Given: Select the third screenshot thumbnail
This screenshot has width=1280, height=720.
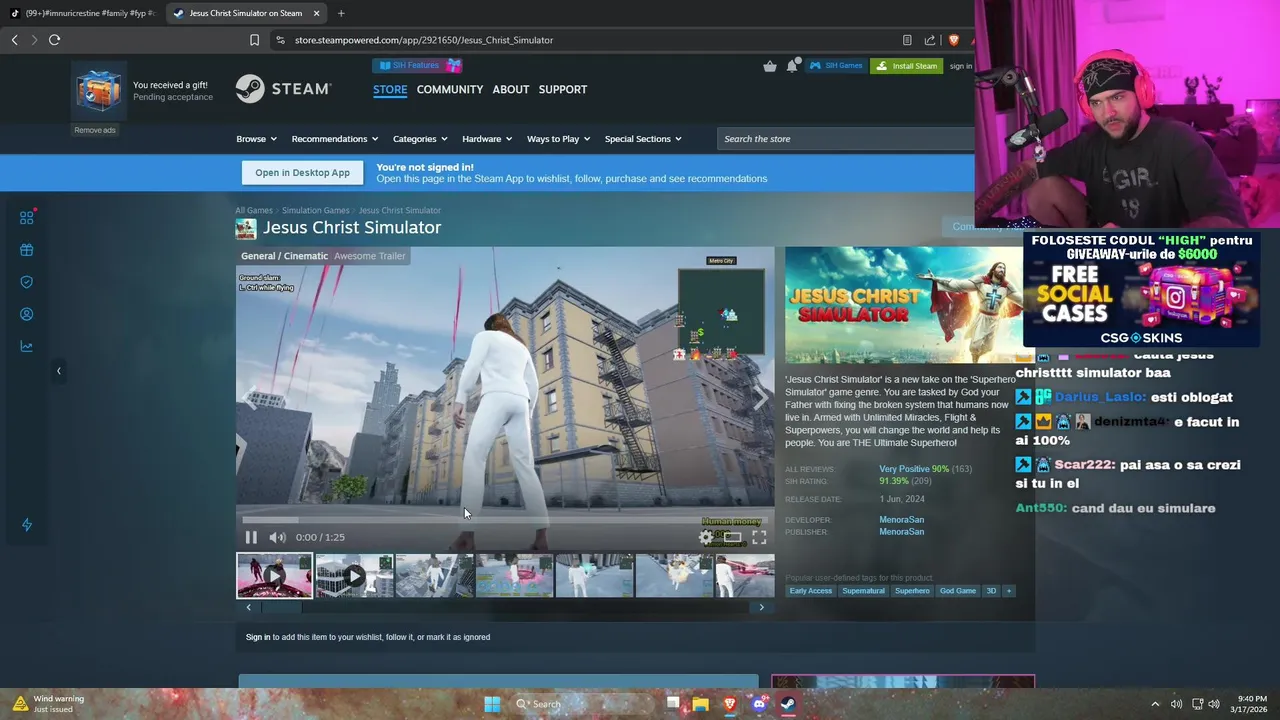Looking at the screenshot, I should point(434,575).
